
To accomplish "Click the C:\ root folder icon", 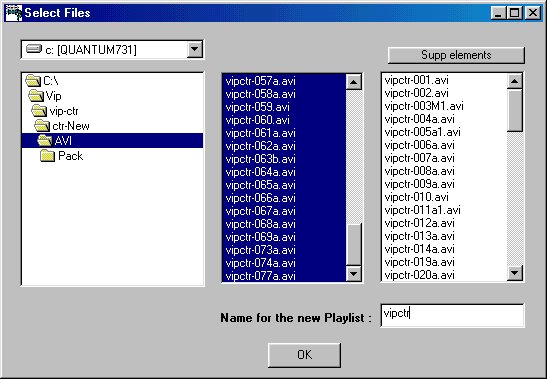I will (x=33, y=81).
